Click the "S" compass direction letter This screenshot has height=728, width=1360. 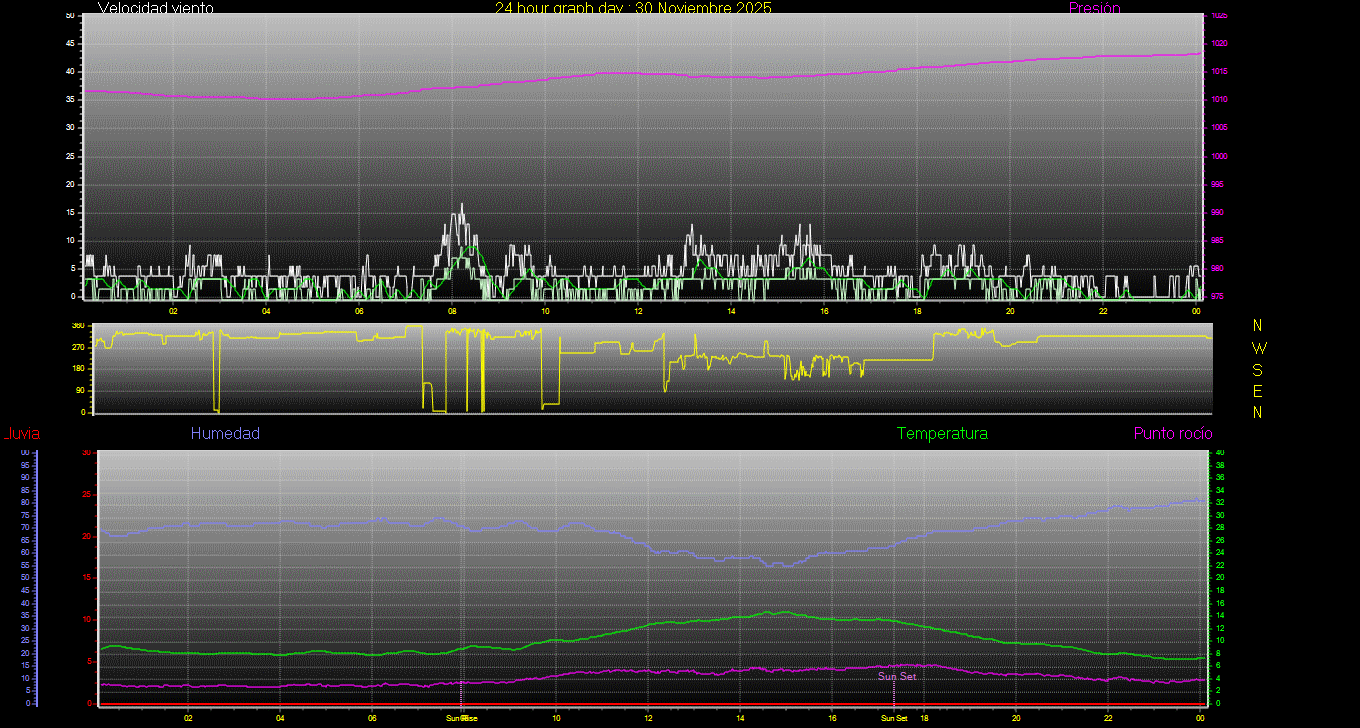pyautogui.click(x=1258, y=369)
